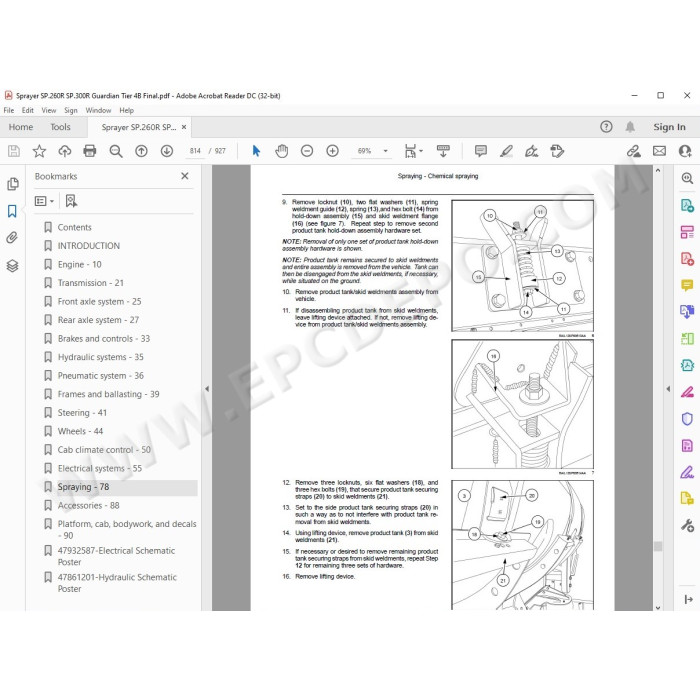Open the attachments paperclip panel

click(x=12, y=238)
